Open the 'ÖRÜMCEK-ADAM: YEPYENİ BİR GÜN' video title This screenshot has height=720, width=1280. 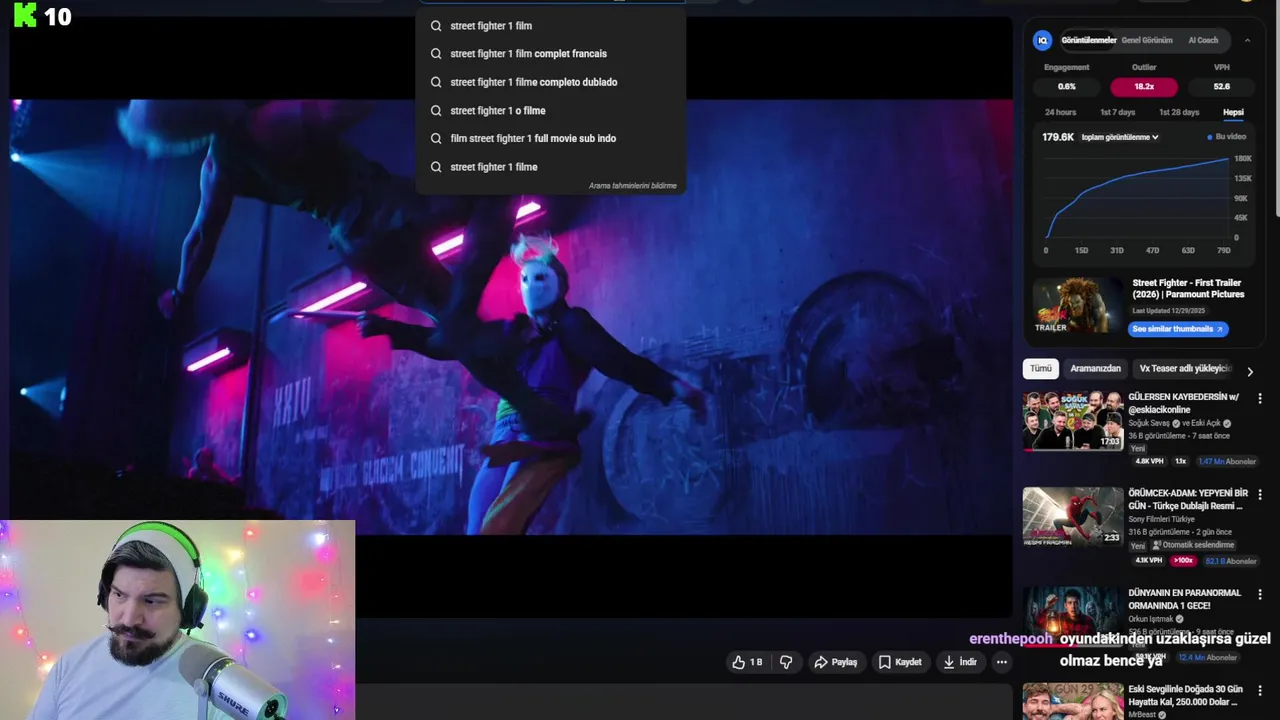point(1188,500)
